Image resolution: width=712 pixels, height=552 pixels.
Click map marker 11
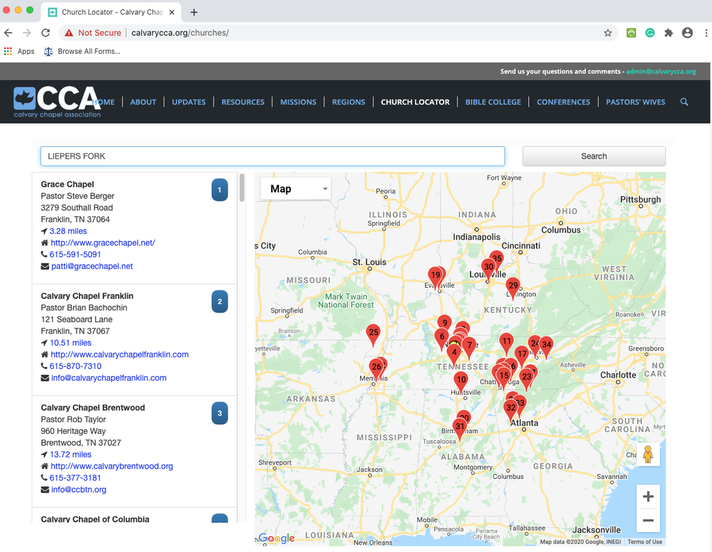pos(506,343)
